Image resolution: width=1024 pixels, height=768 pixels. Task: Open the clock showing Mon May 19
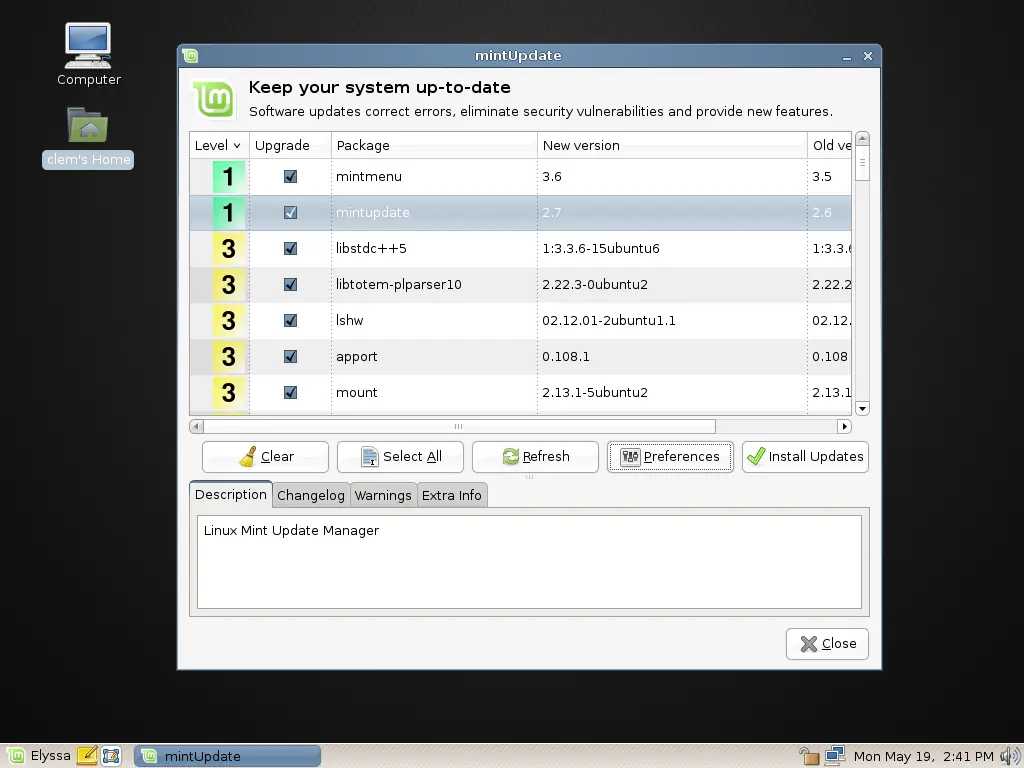pyautogui.click(x=923, y=756)
